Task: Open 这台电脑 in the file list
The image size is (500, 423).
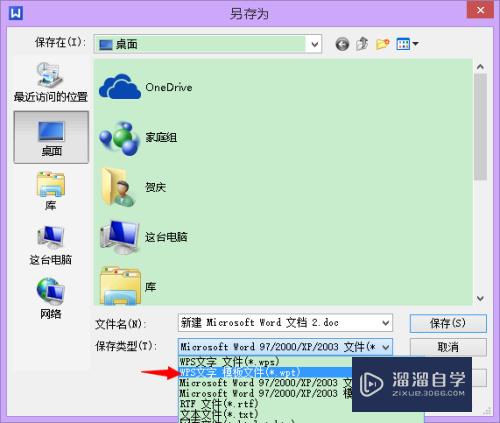Action: pos(143,237)
